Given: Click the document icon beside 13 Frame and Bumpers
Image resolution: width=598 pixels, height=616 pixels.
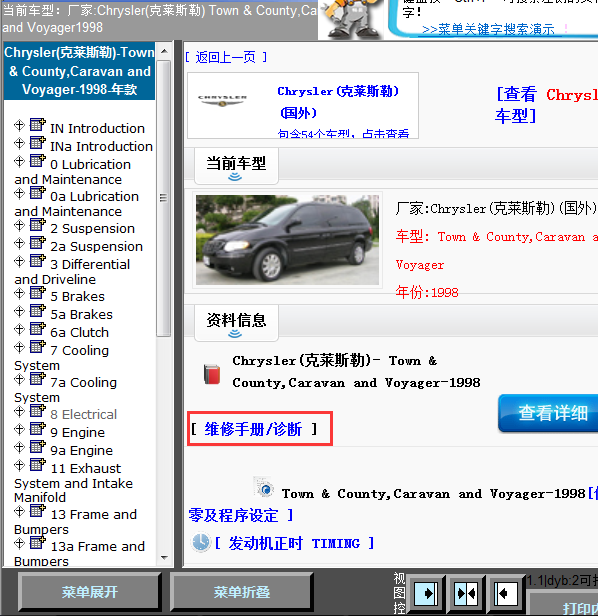Looking at the screenshot, I should pyautogui.click(x=38, y=511).
